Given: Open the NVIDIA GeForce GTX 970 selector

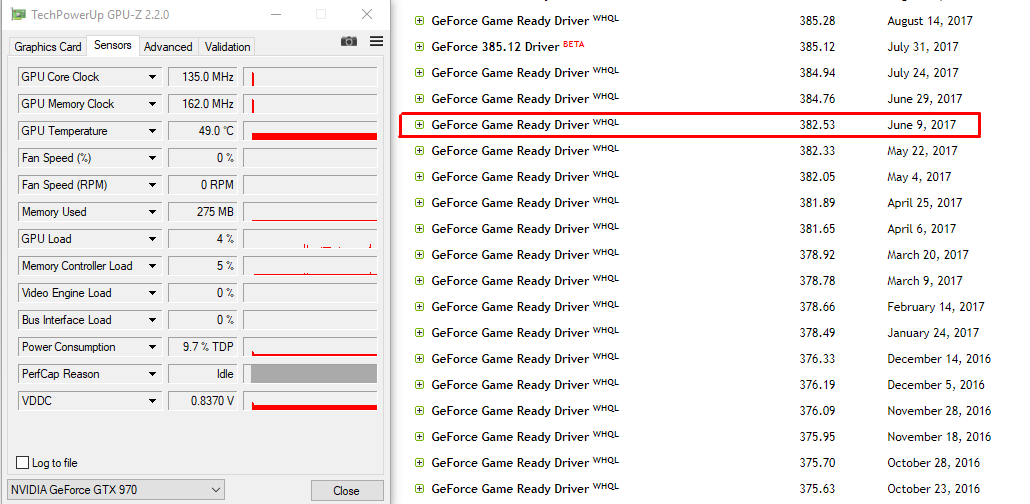Looking at the screenshot, I should pos(116,490).
